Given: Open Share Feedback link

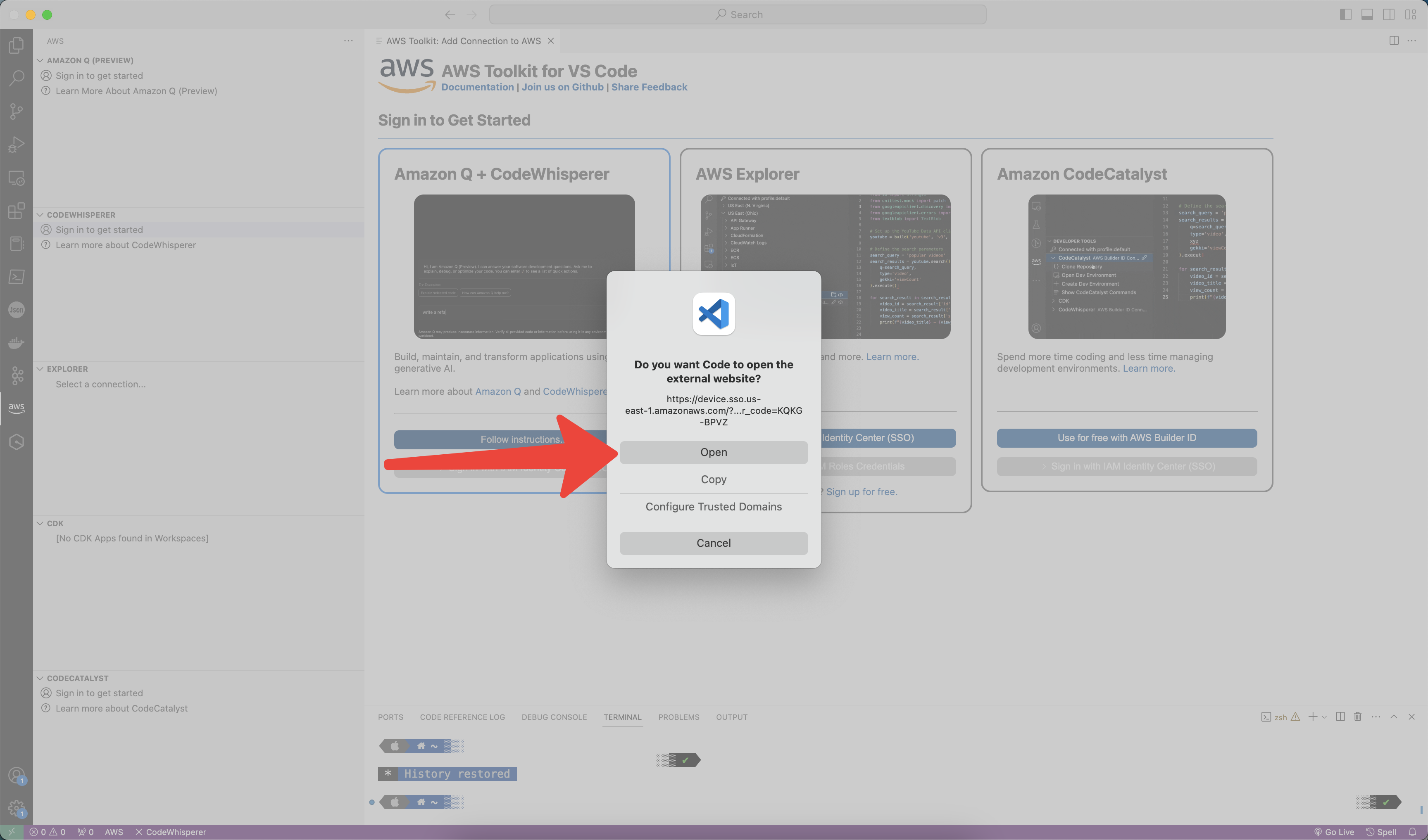Looking at the screenshot, I should point(650,87).
